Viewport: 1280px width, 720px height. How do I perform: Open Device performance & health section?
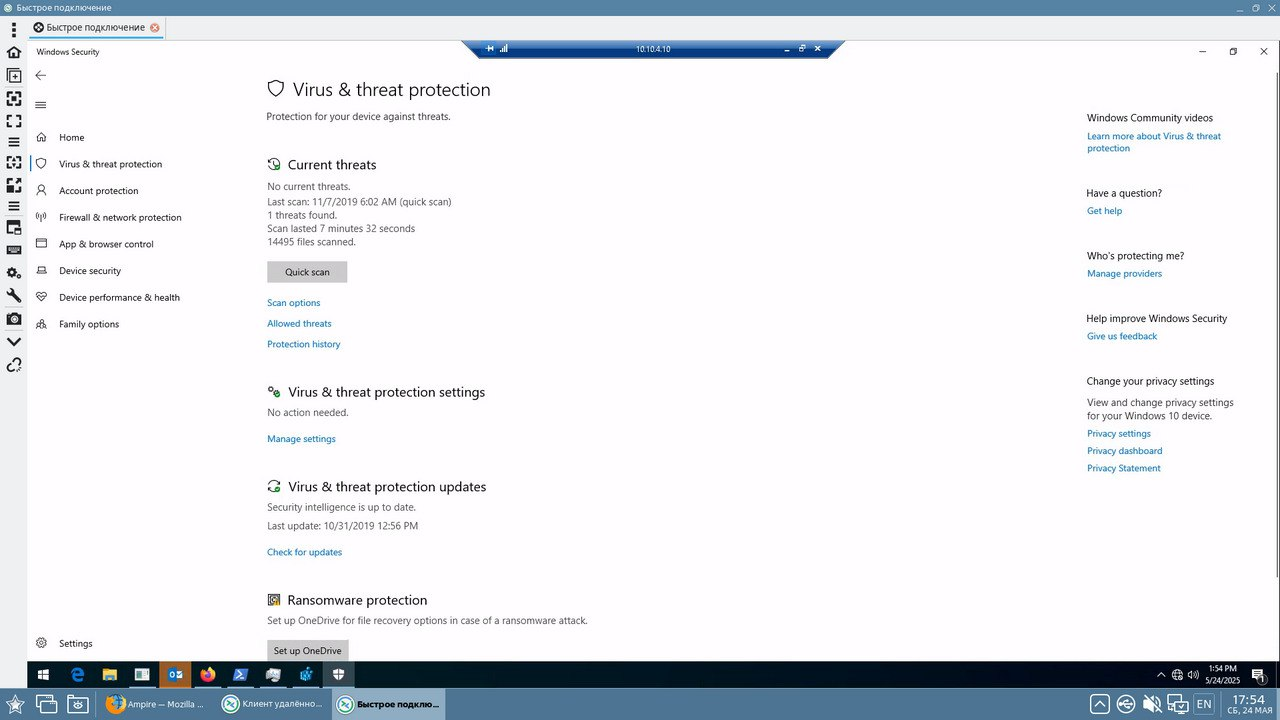pos(119,297)
